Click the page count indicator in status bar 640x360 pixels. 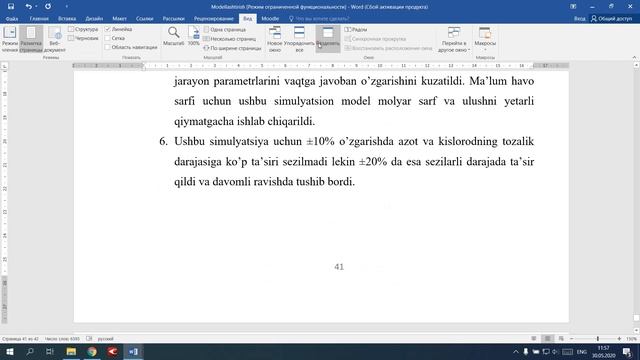click(x=20, y=339)
